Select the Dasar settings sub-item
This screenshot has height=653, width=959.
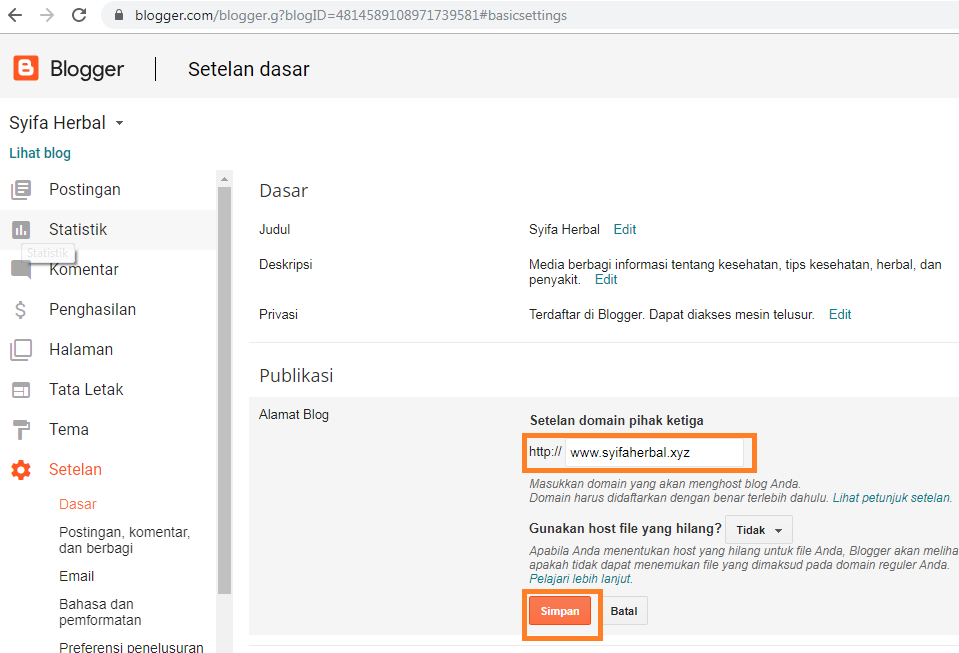(78, 504)
